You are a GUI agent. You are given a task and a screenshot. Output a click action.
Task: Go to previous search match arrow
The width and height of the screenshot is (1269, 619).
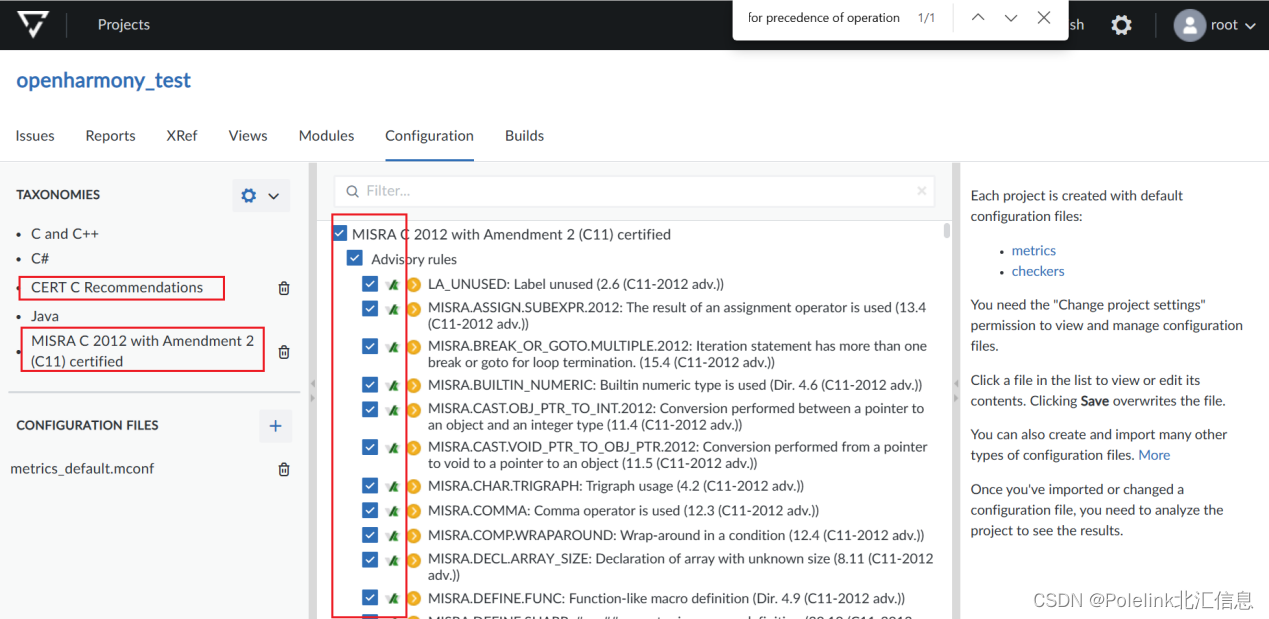978,18
